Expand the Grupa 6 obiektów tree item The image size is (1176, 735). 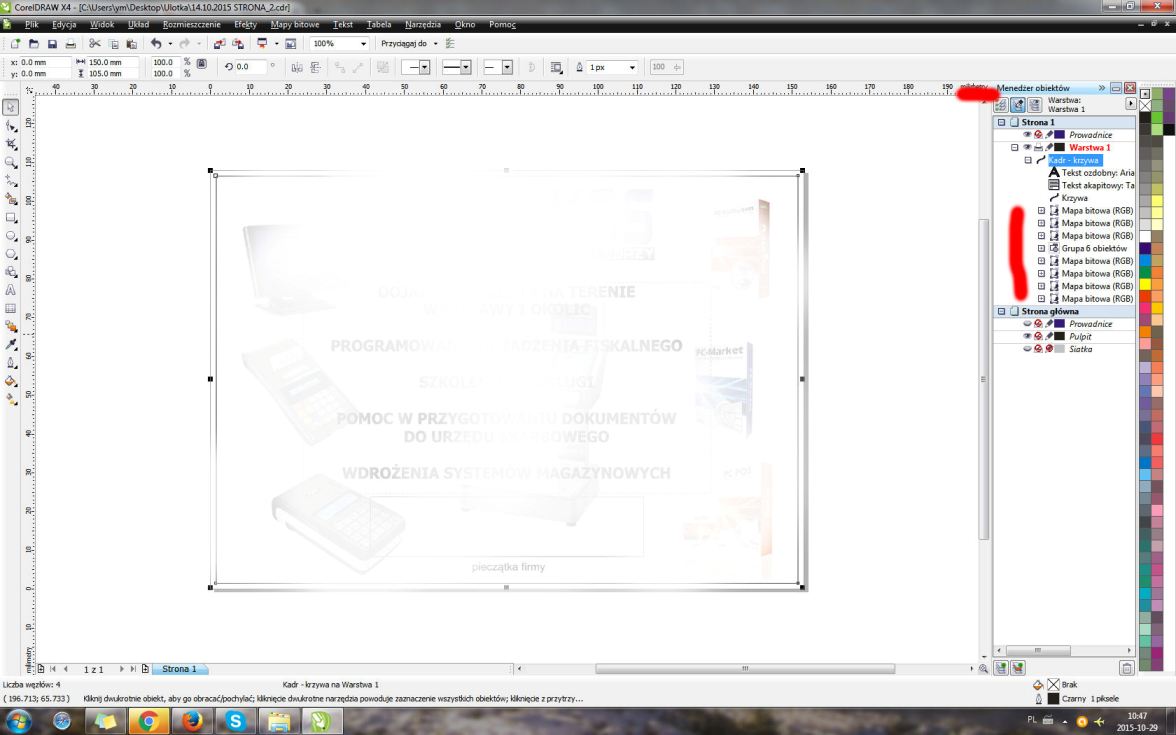[x=1041, y=248]
